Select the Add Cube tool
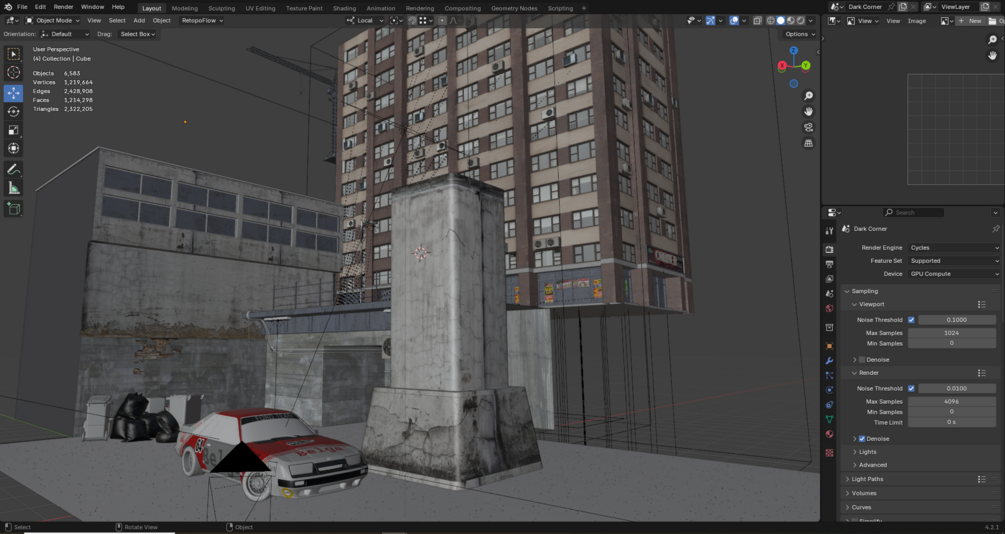The image size is (1005, 534). click(x=13, y=208)
